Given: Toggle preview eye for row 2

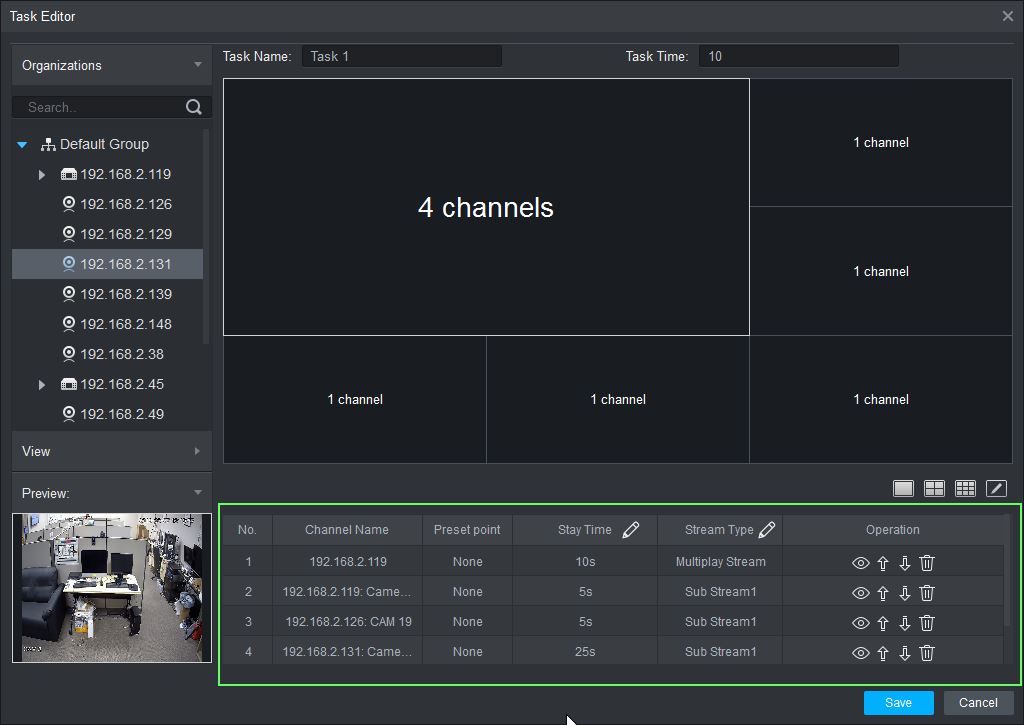Looking at the screenshot, I should point(860,593).
